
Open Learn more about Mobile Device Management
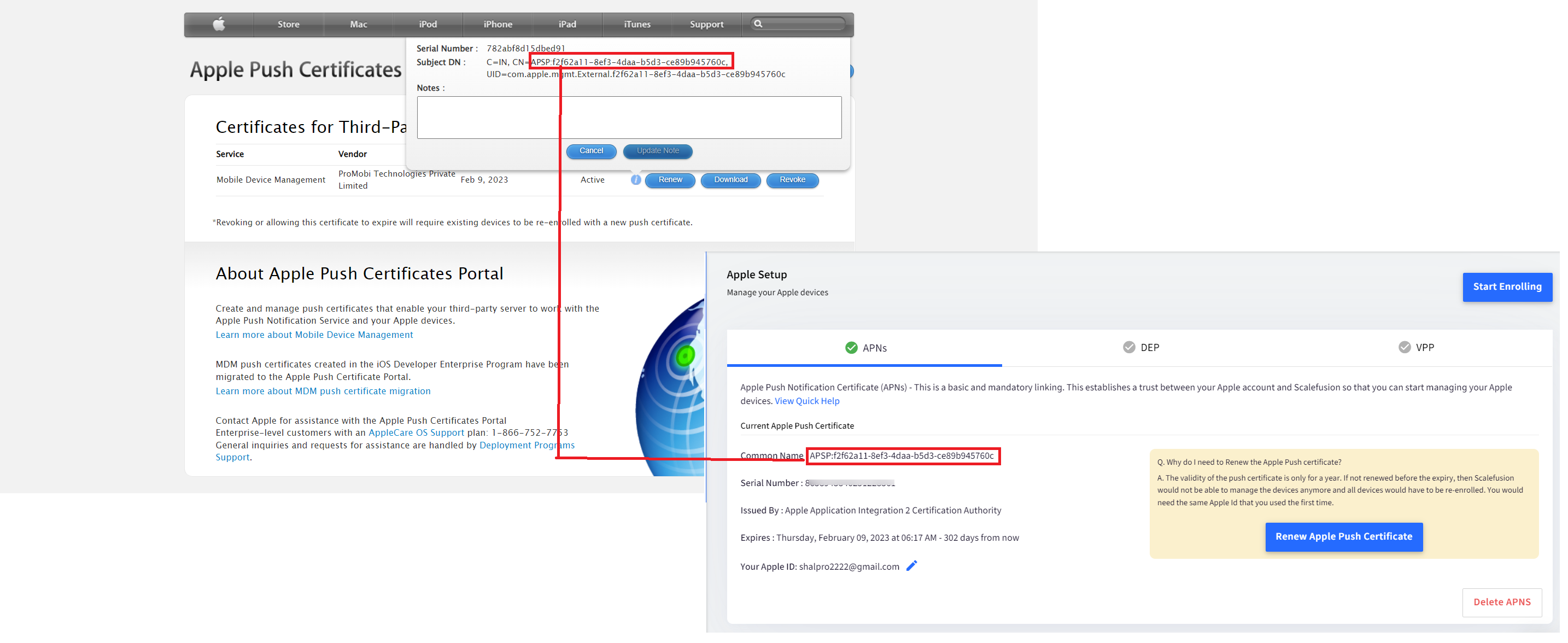[x=314, y=335]
